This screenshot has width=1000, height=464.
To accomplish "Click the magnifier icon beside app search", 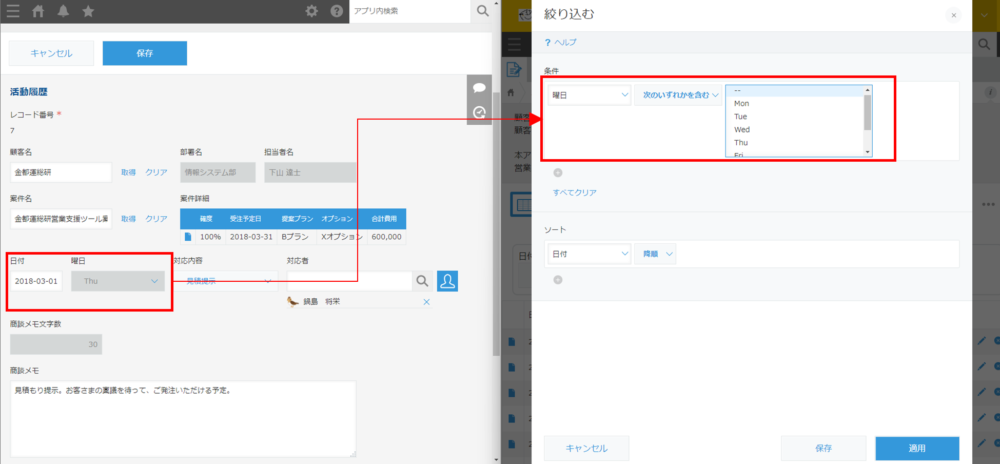I will (484, 11).
